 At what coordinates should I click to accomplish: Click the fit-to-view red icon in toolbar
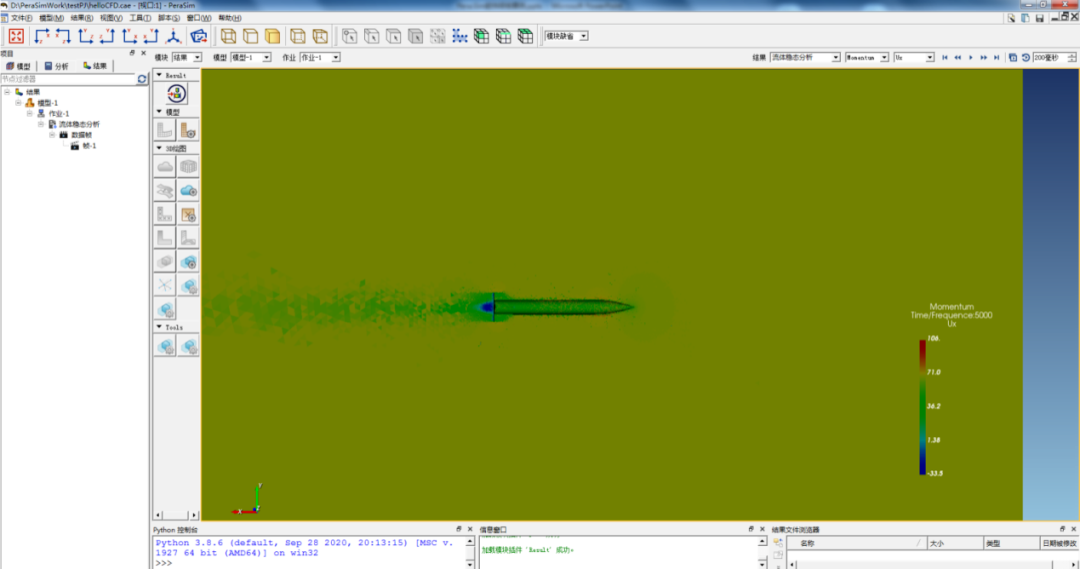pos(16,36)
